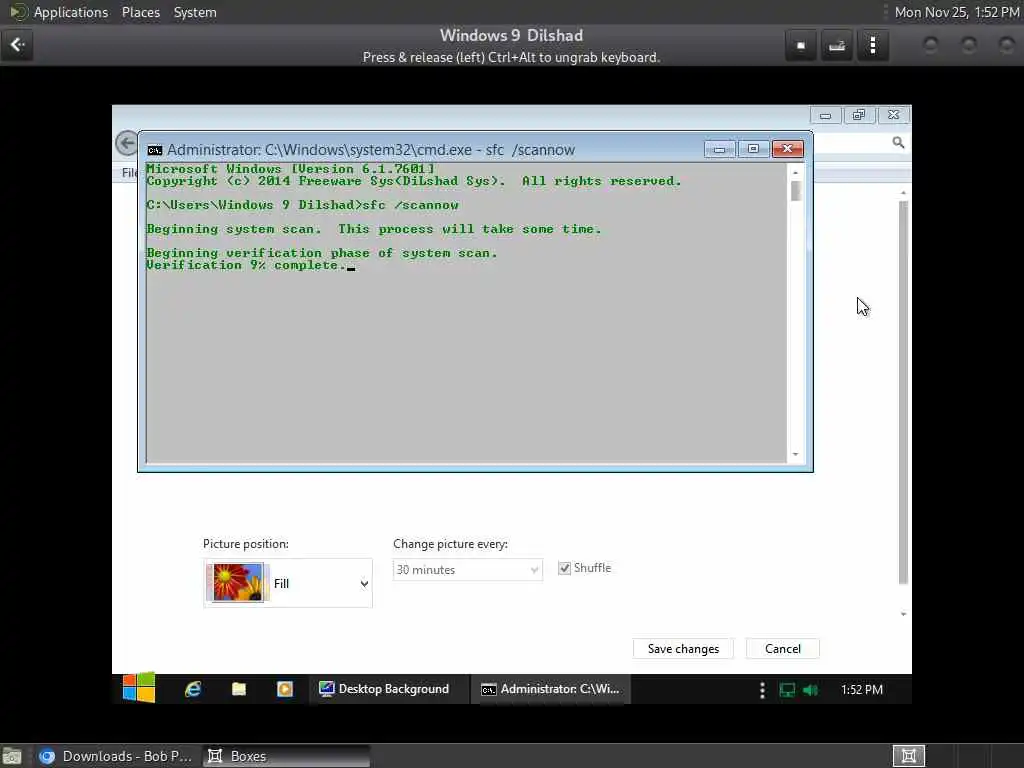Click the Copyright 2014 Freeware Sys line
The image size is (1024, 768).
coord(414,181)
